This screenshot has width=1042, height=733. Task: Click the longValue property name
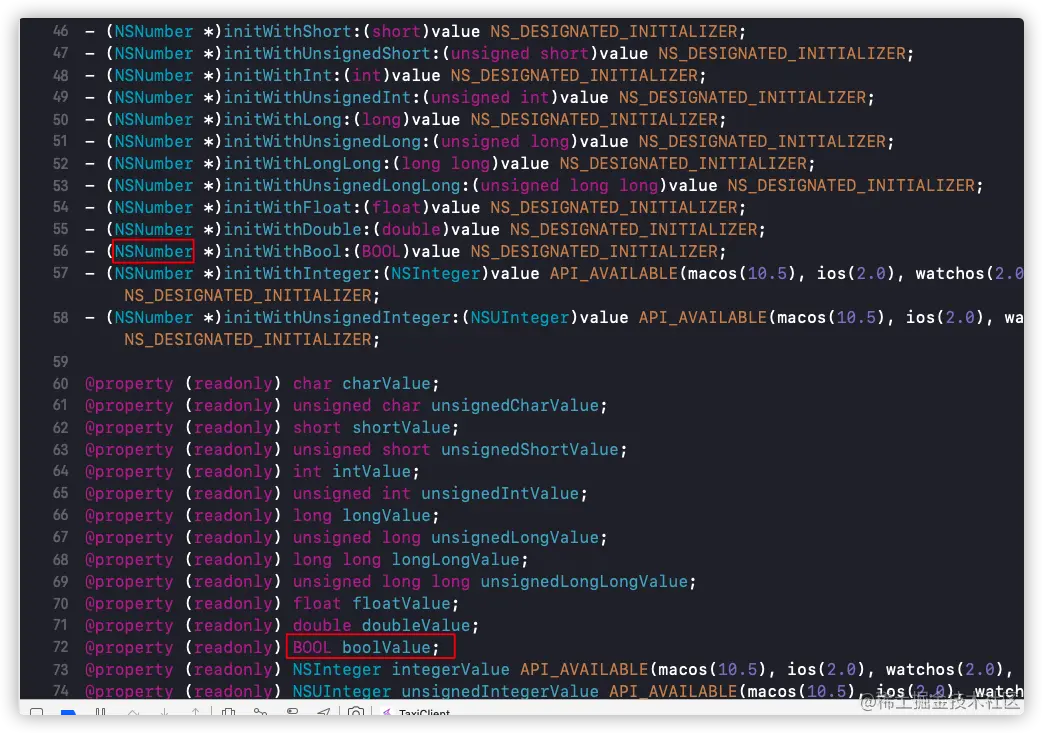(x=386, y=515)
